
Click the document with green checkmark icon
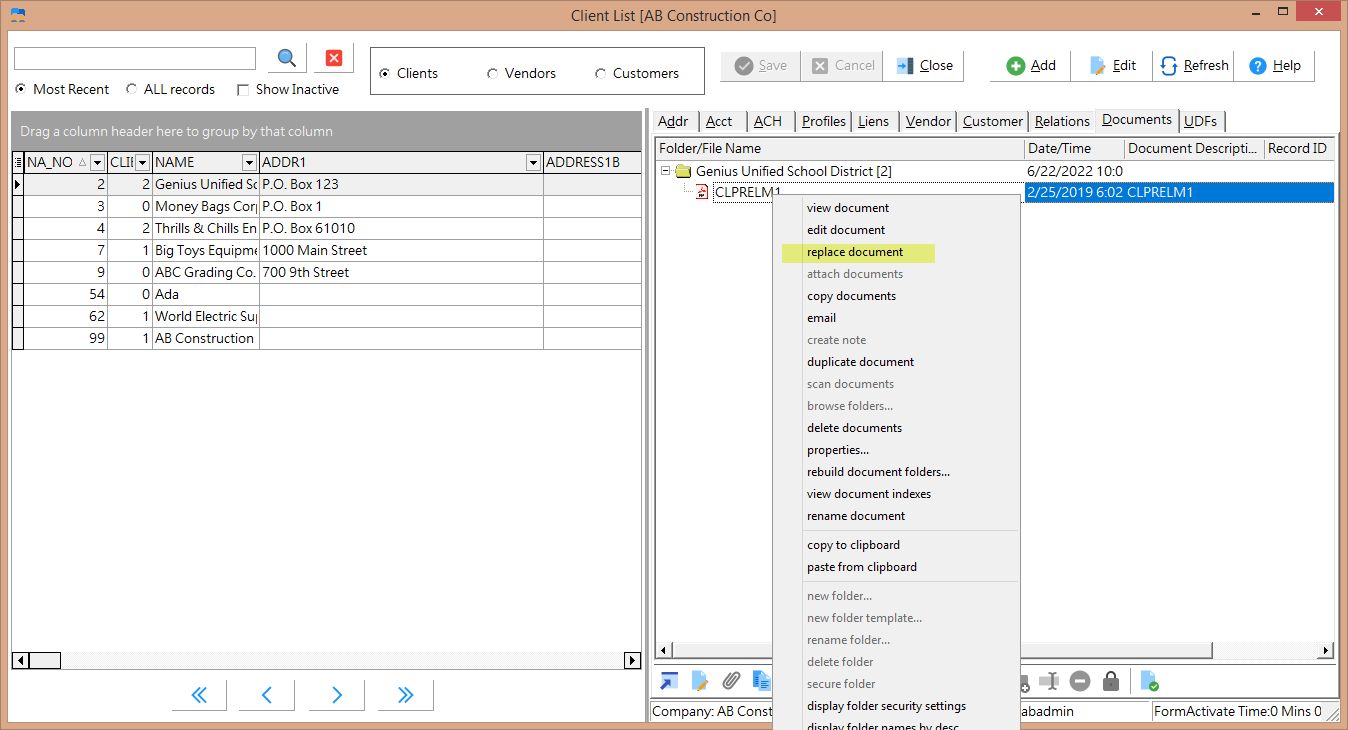coord(1150,682)
